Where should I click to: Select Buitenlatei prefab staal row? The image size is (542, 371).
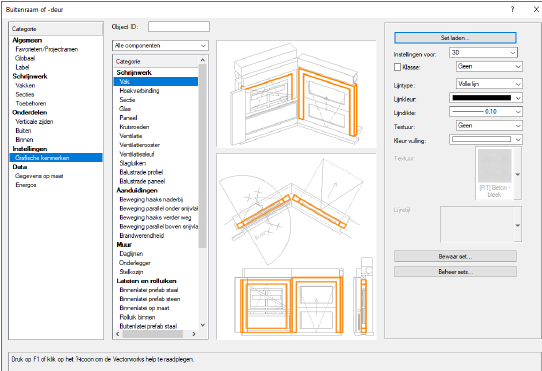(x=148, y=326)
